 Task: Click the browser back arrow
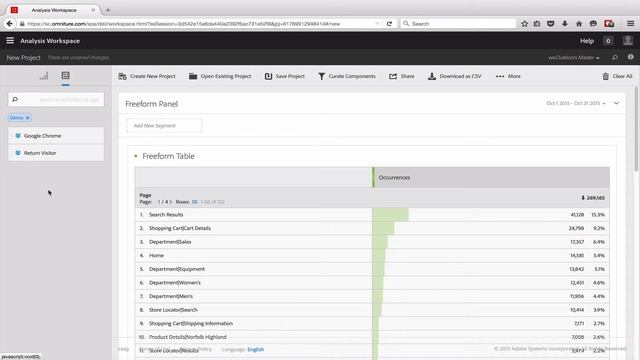[x=10, y=24]
